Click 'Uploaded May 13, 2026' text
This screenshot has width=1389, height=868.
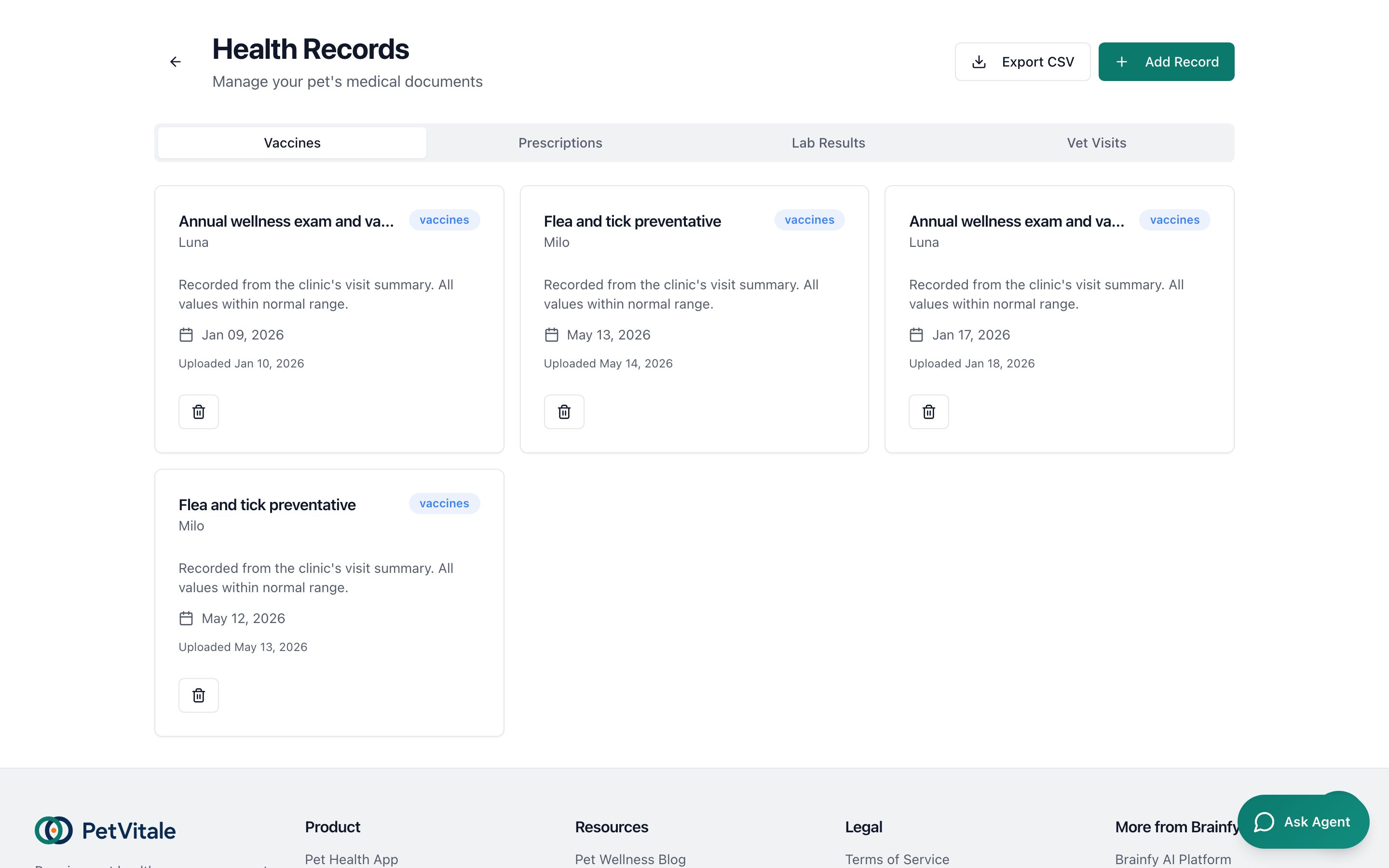(x=243, y=647)
